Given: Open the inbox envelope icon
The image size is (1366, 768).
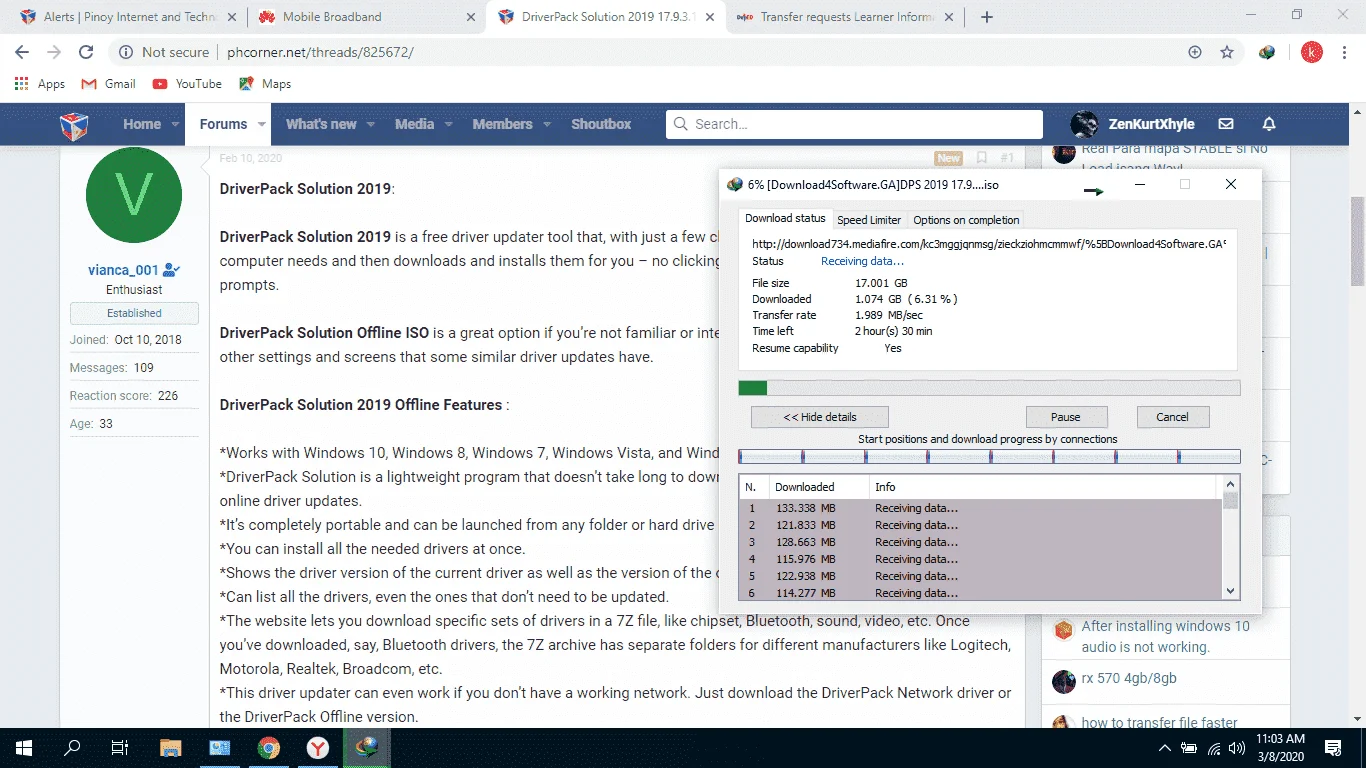Looking at the screenshot, I should click(x=1226, y=124).
